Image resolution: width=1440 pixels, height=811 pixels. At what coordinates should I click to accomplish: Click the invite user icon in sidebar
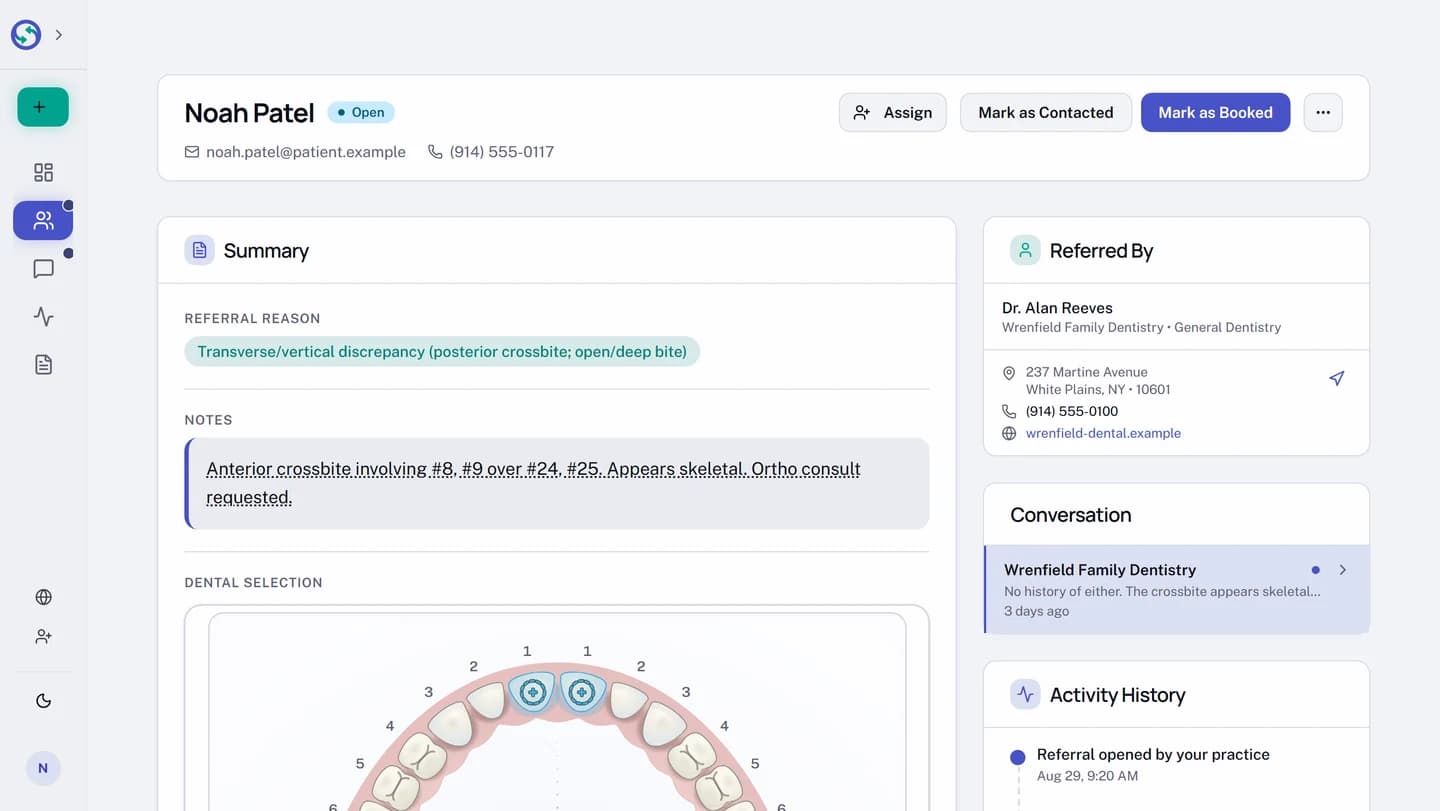pyautogui.click(x=43, y=636)
